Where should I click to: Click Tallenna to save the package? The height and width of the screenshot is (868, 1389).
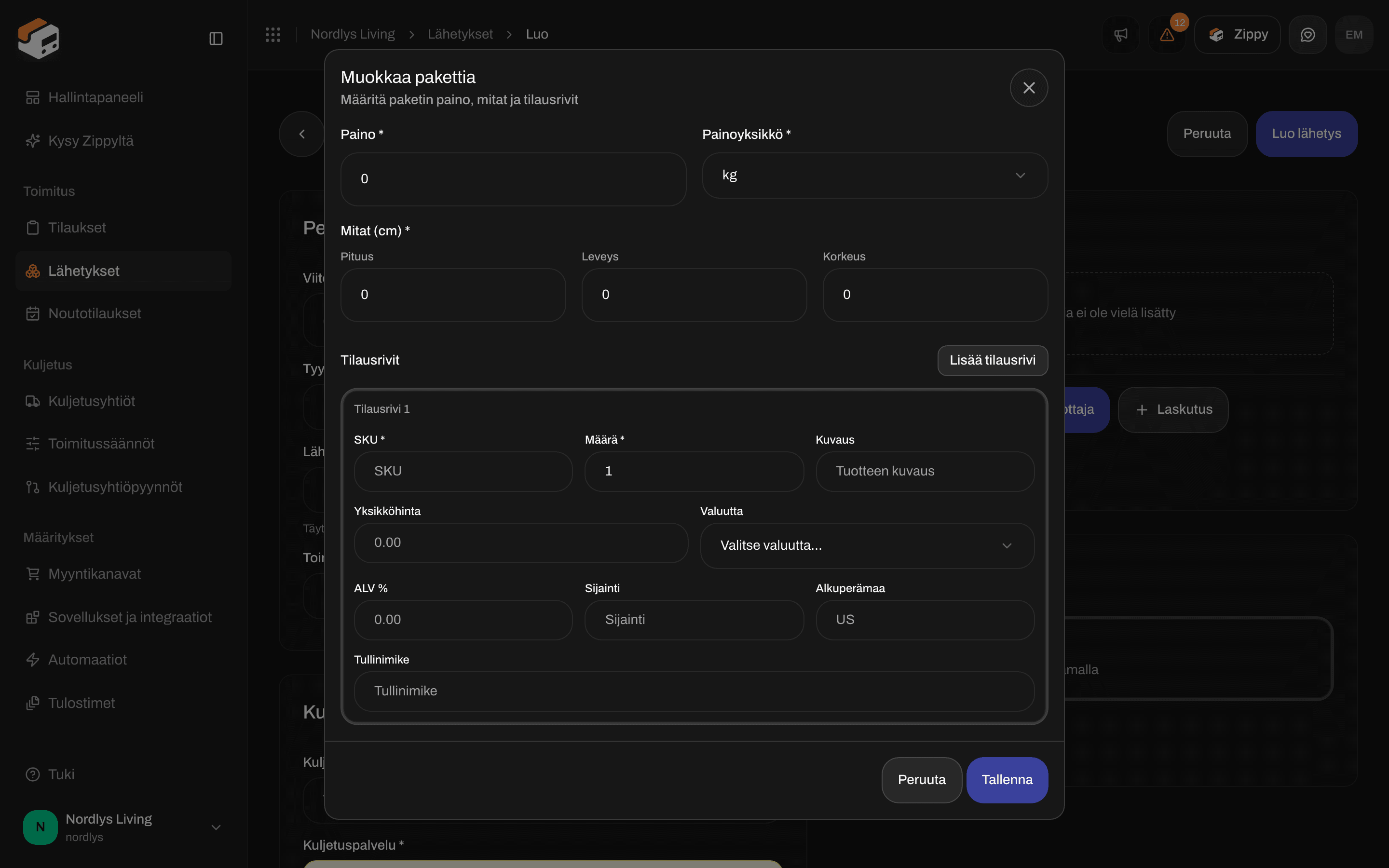pos(1007,780)
